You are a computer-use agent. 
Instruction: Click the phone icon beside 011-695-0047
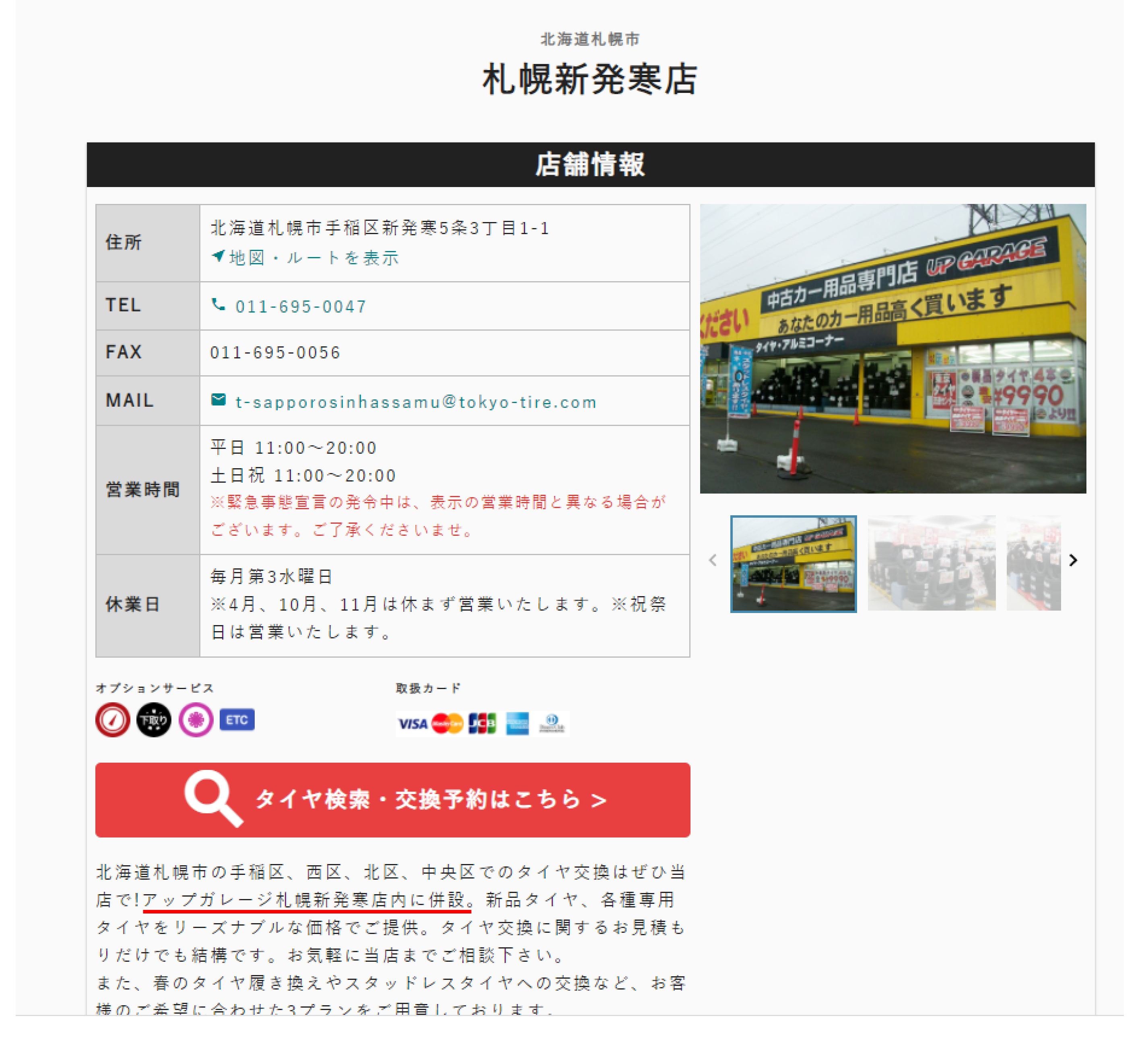pyautogui.click(x=219, y=305)
